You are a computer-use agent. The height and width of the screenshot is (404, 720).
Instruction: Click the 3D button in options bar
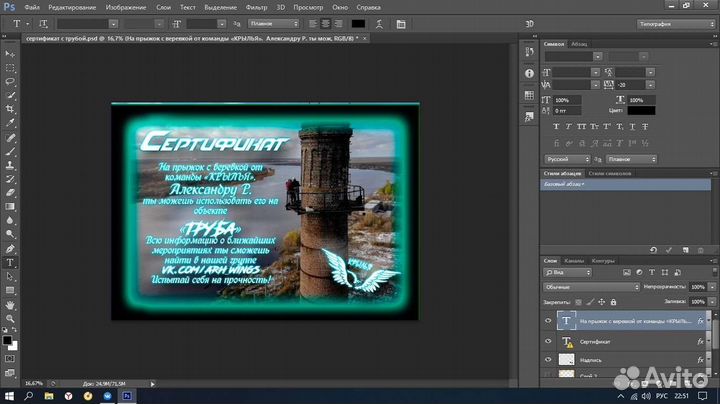529,24
